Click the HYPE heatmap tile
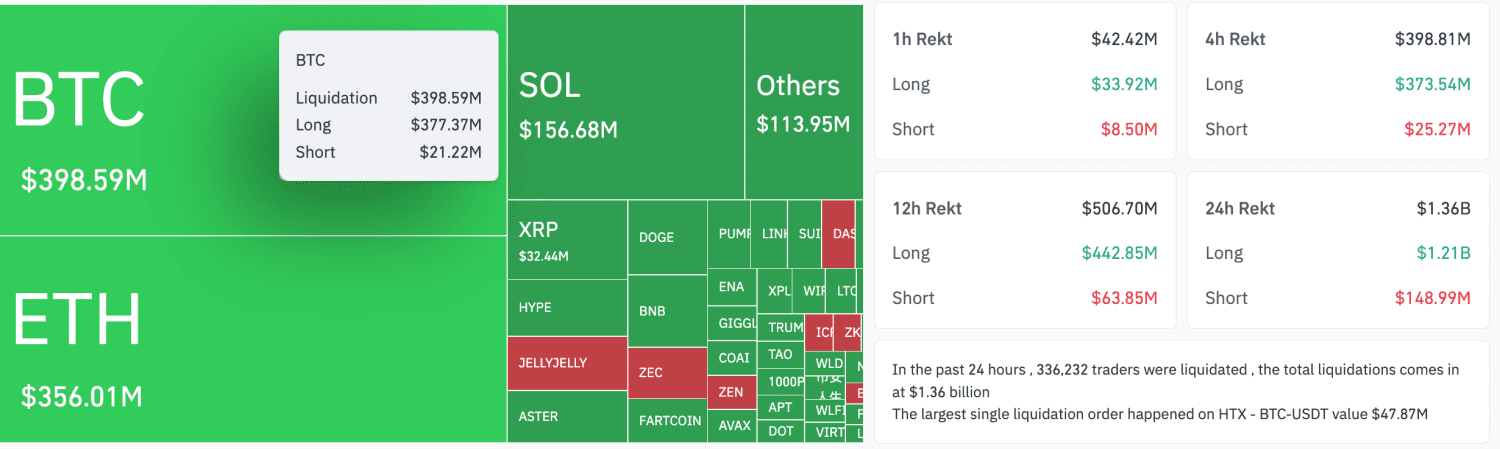The height and width of the screenshot is (449, 1500). coord(567,307)
